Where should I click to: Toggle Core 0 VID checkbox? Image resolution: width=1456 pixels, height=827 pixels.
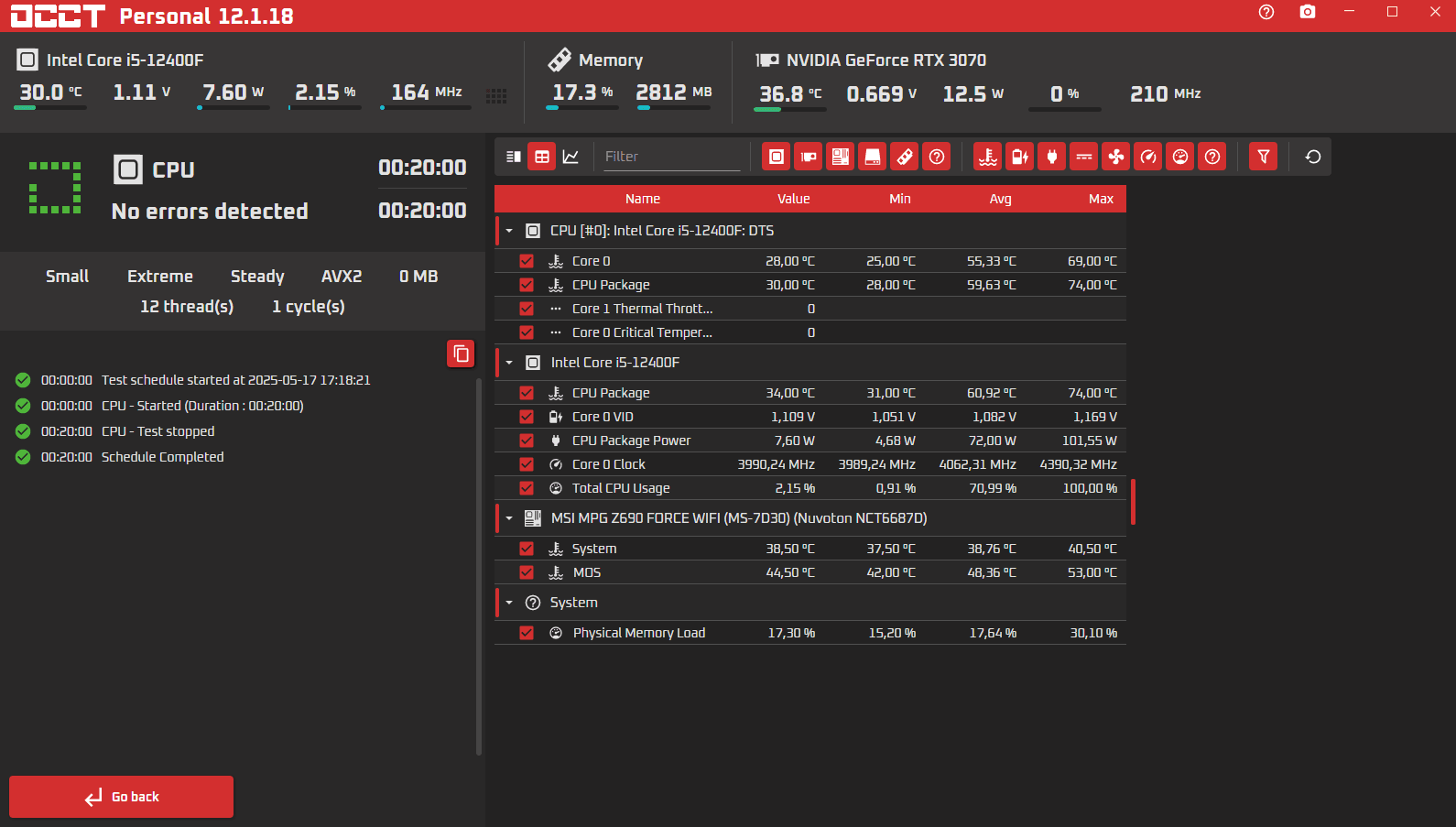coord(527,417)
